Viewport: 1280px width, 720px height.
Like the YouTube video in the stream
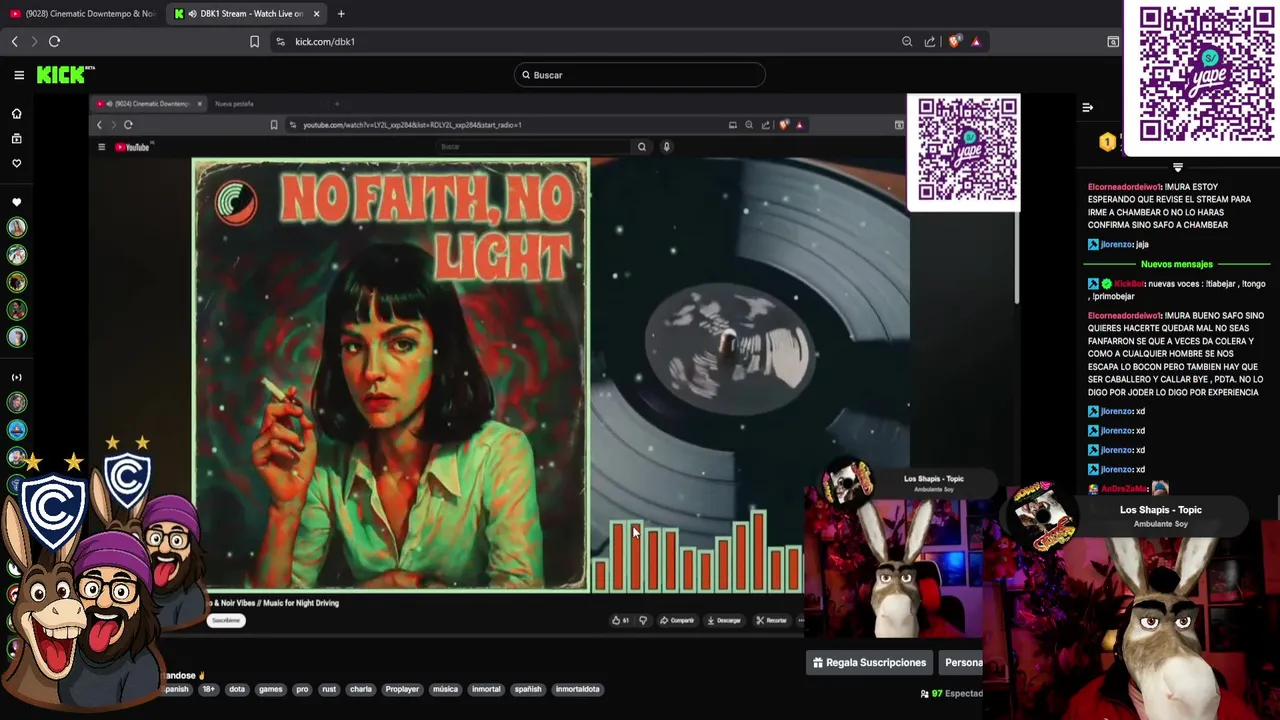(620, 620)
